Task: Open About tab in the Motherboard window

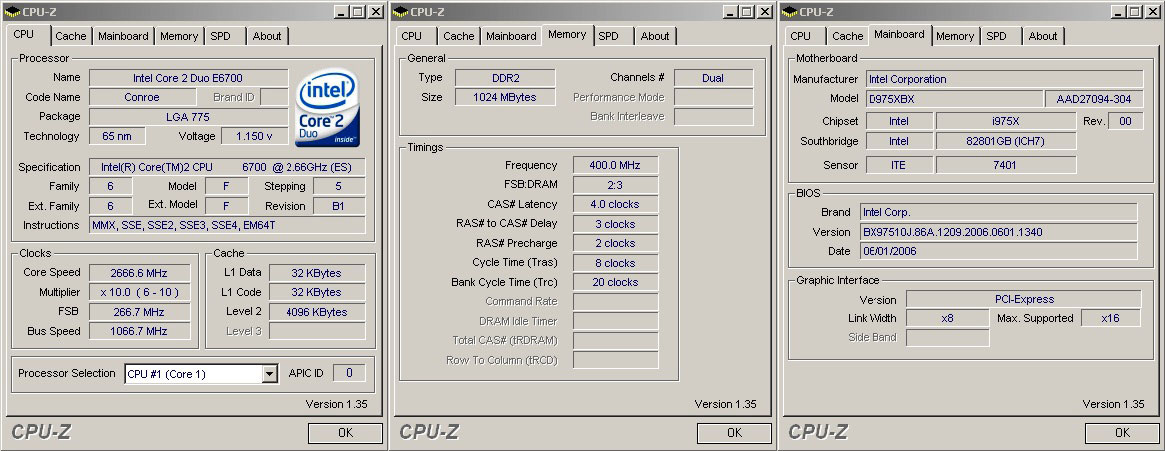Action: point(1043,36)
